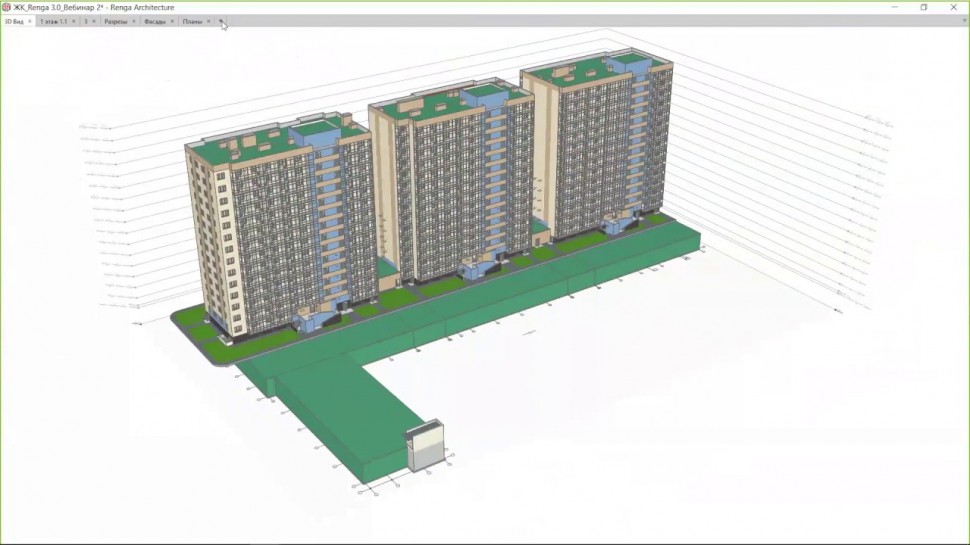Close the Планы tab
Image resolution: width=970 pixels, height=545 pixels.
point(208,21)
